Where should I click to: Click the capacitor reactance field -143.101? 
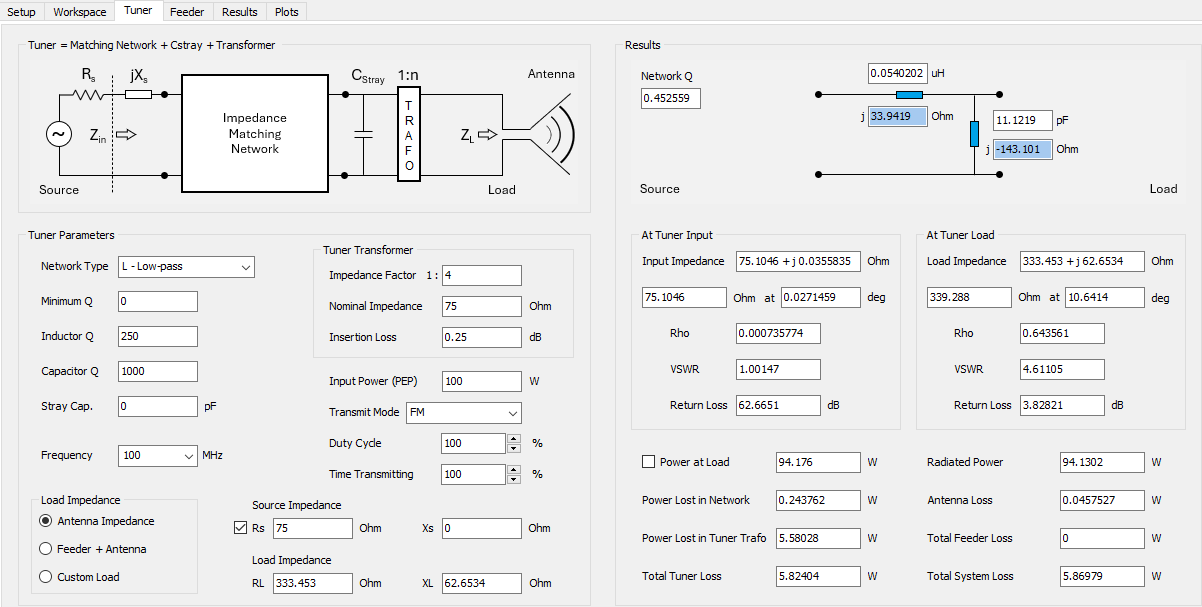pos(1023,150)
